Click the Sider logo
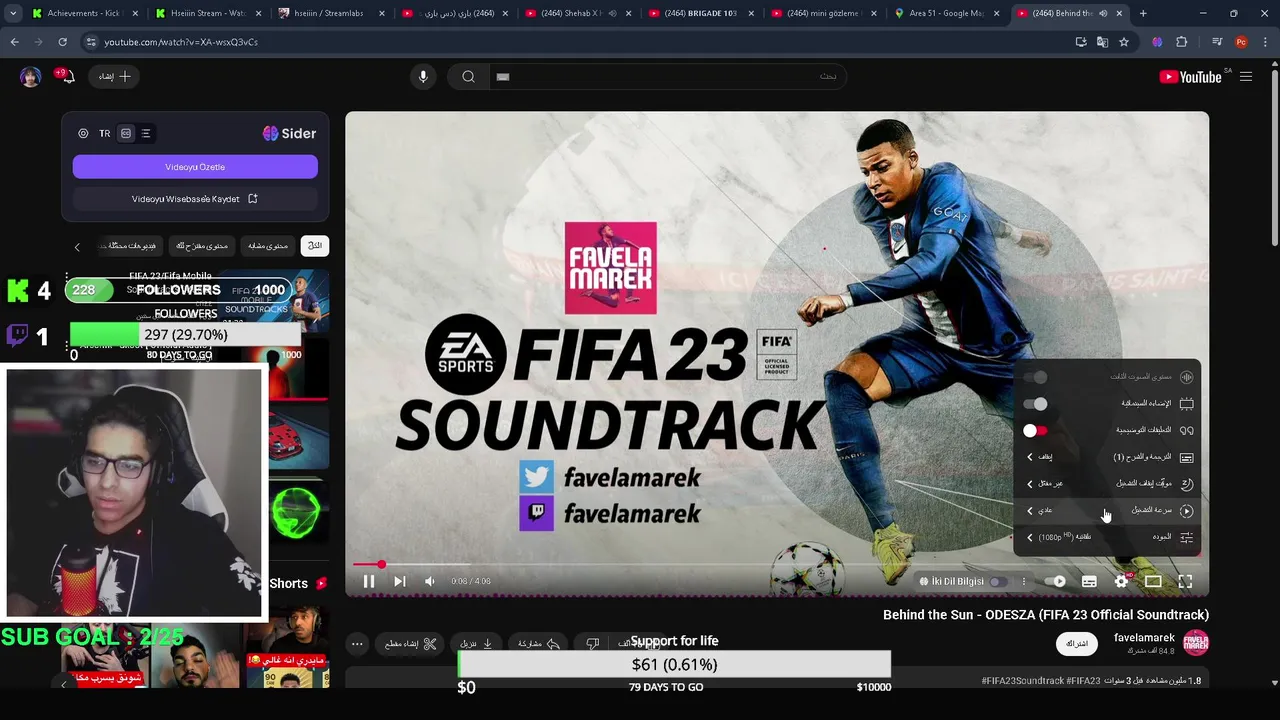This screenshot has width=1280, height=720. pyautogui.click(x=289, y=133)
